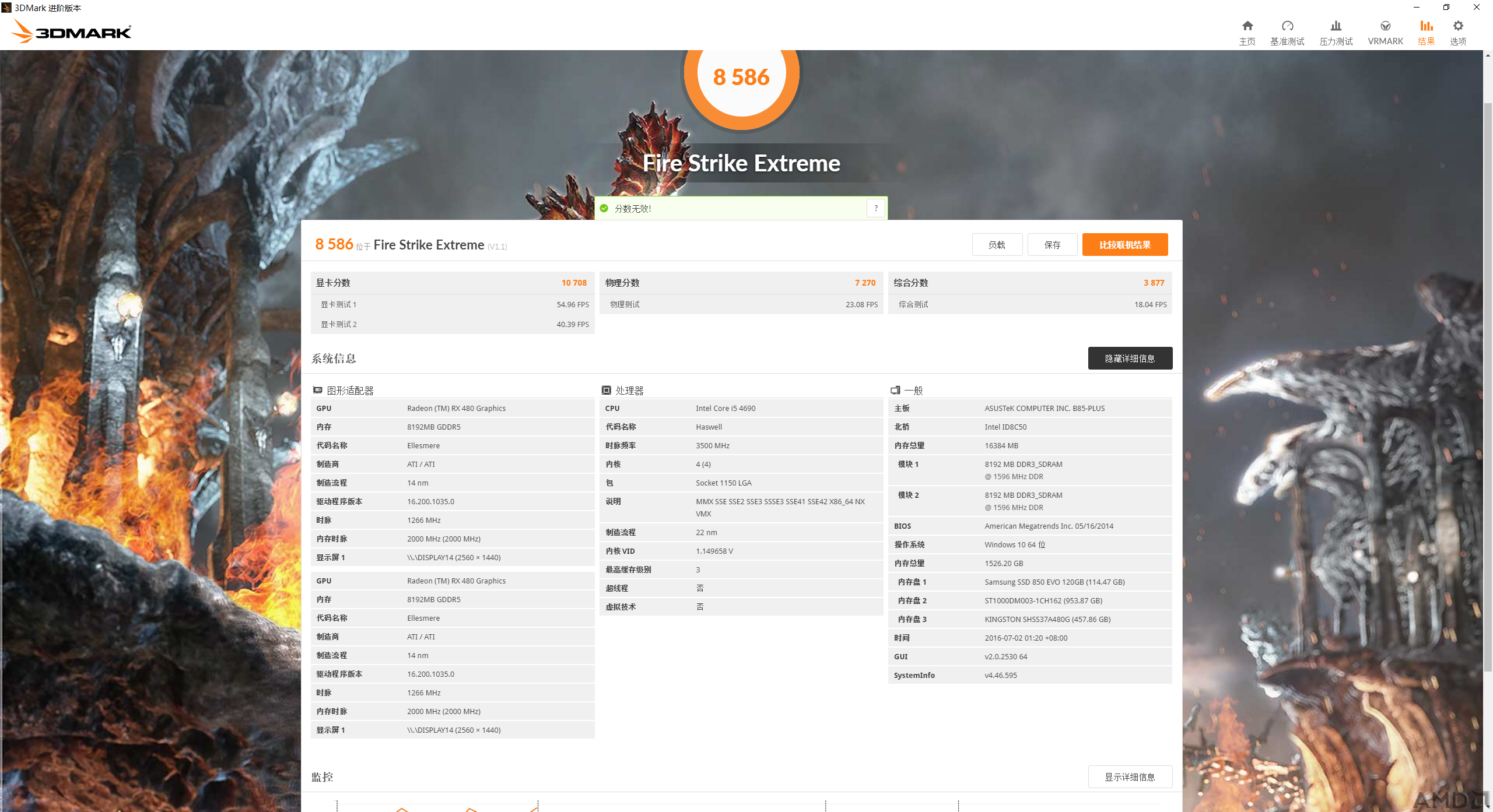1493x812 pixels.
Task: Click the scrollbar up arrow
Action: 1488,55
